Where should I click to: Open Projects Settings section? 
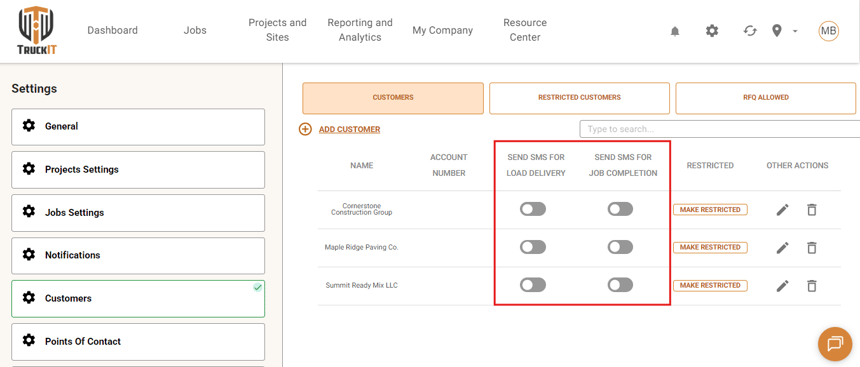click(138, 170)
